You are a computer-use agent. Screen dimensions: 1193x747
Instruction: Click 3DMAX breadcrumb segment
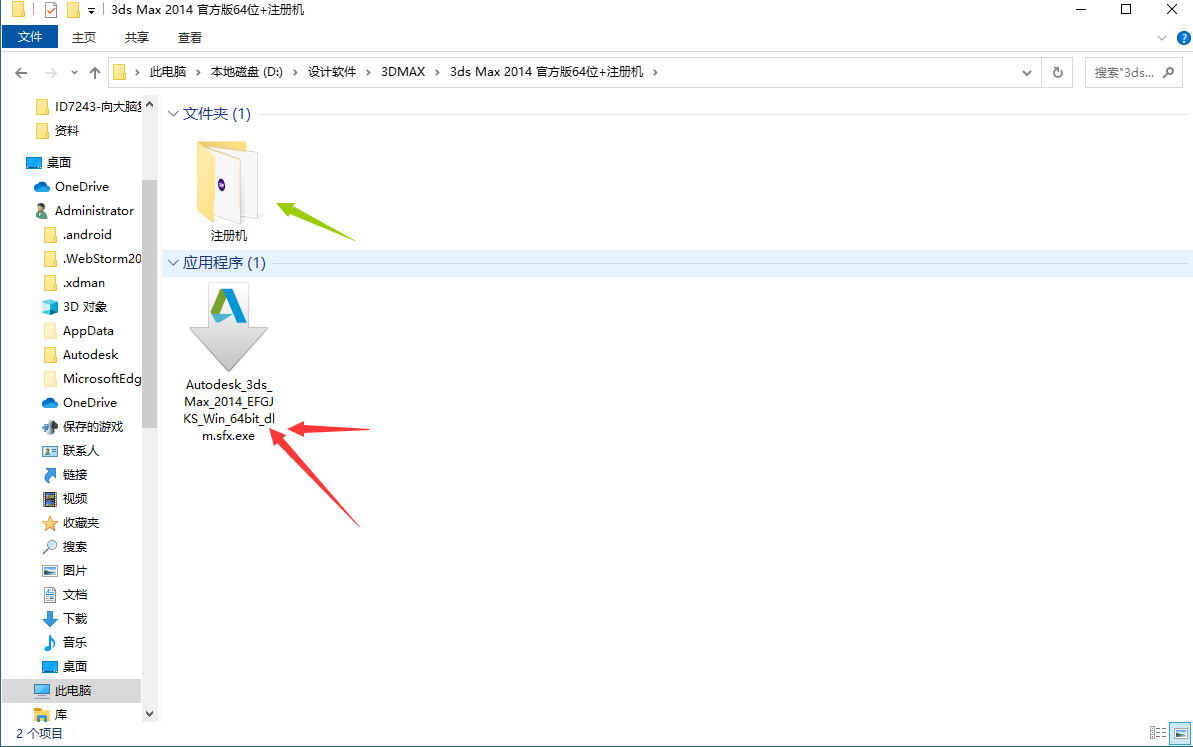point(403,72)
